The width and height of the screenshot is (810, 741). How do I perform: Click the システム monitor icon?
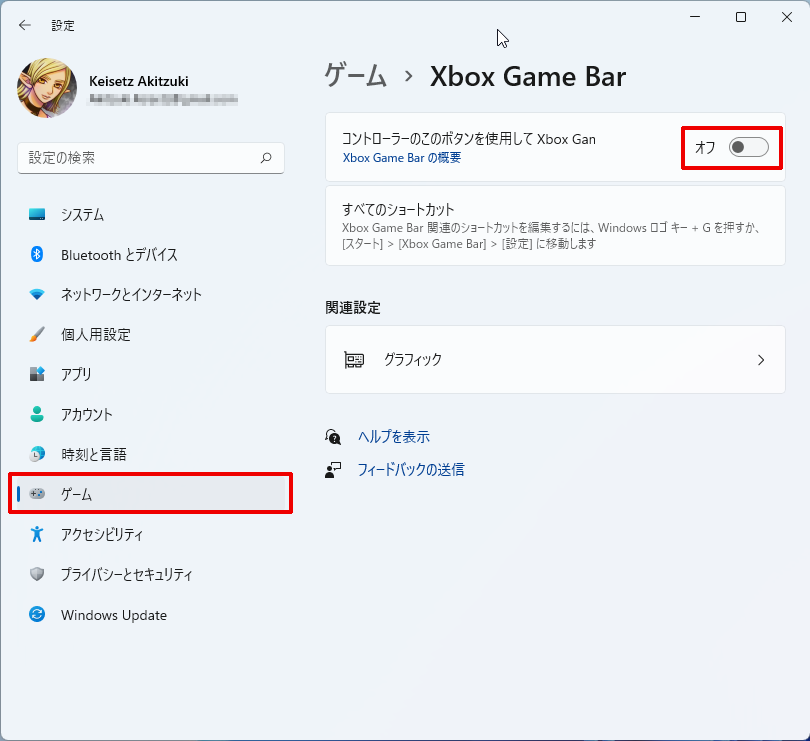37,214
